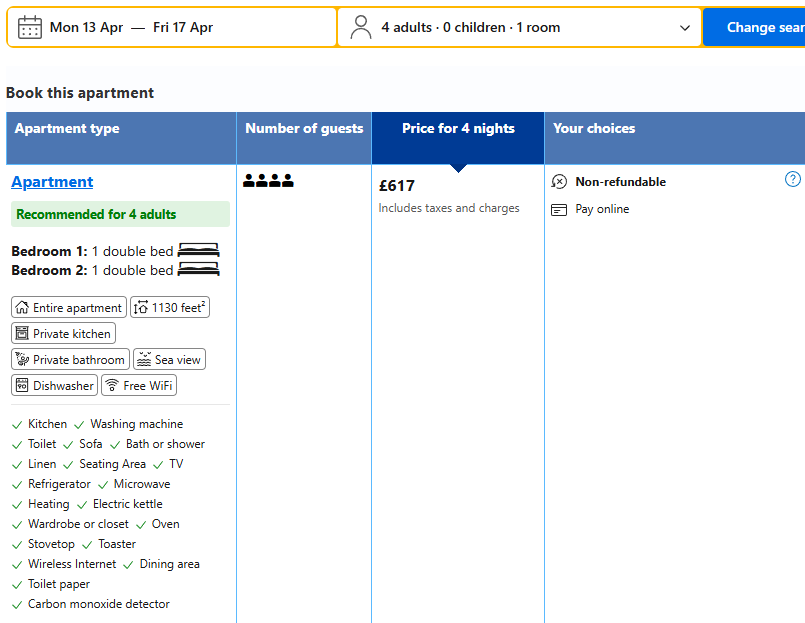Click the Oven amenity
This screenshot has width=805, height=623.
pos(165,524)
